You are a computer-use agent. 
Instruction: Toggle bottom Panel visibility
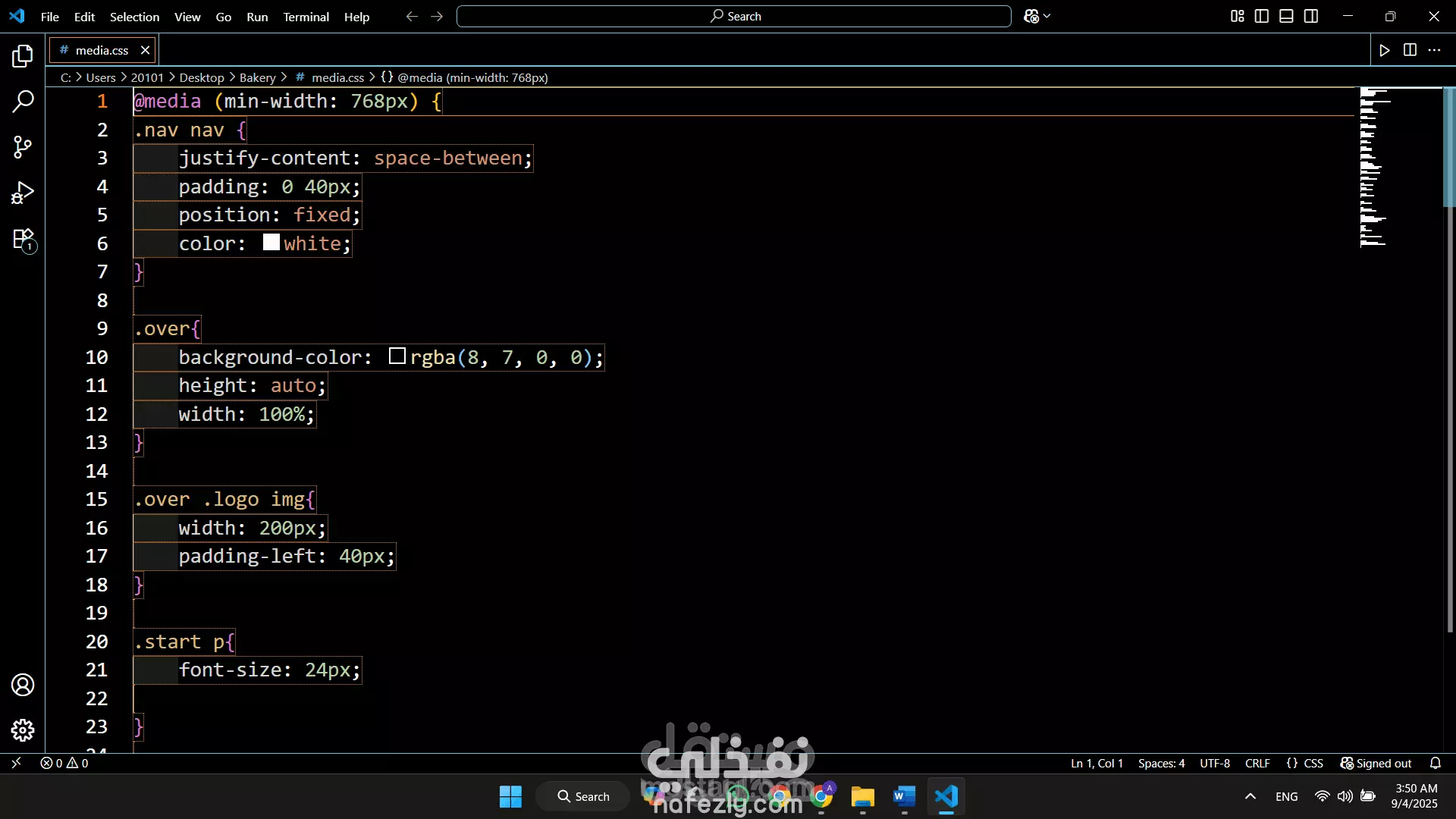[1286, 16]
